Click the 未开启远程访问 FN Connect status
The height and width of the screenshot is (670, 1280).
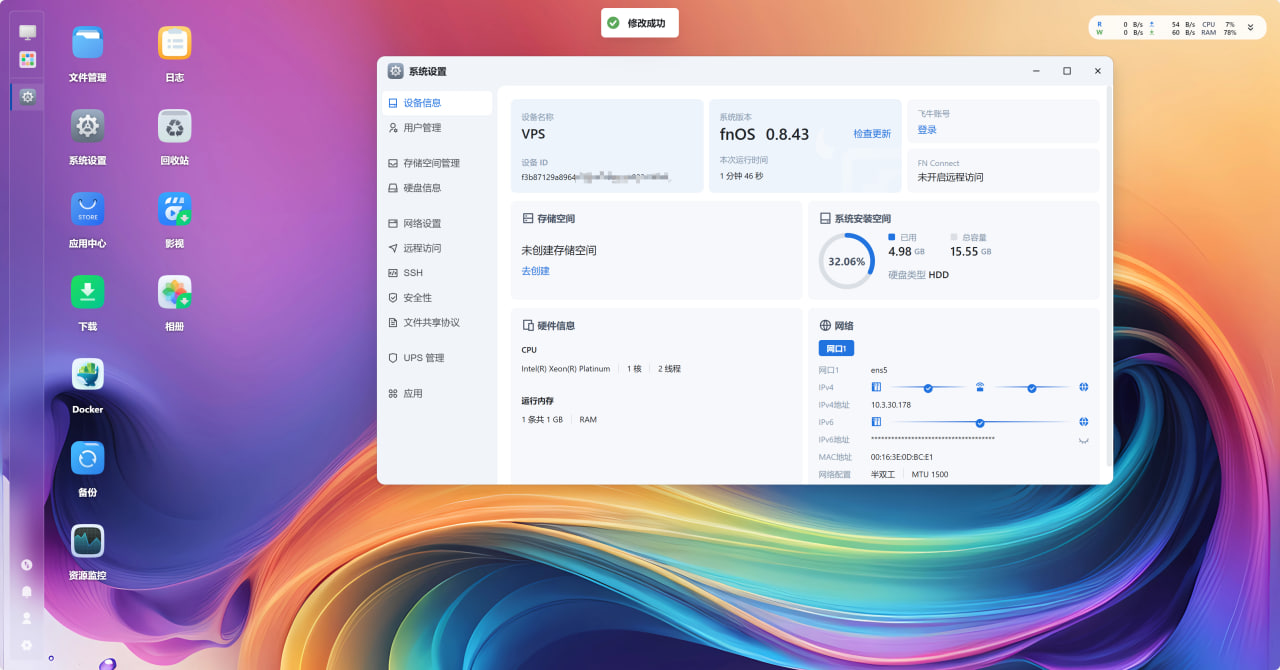coord(950,177)
